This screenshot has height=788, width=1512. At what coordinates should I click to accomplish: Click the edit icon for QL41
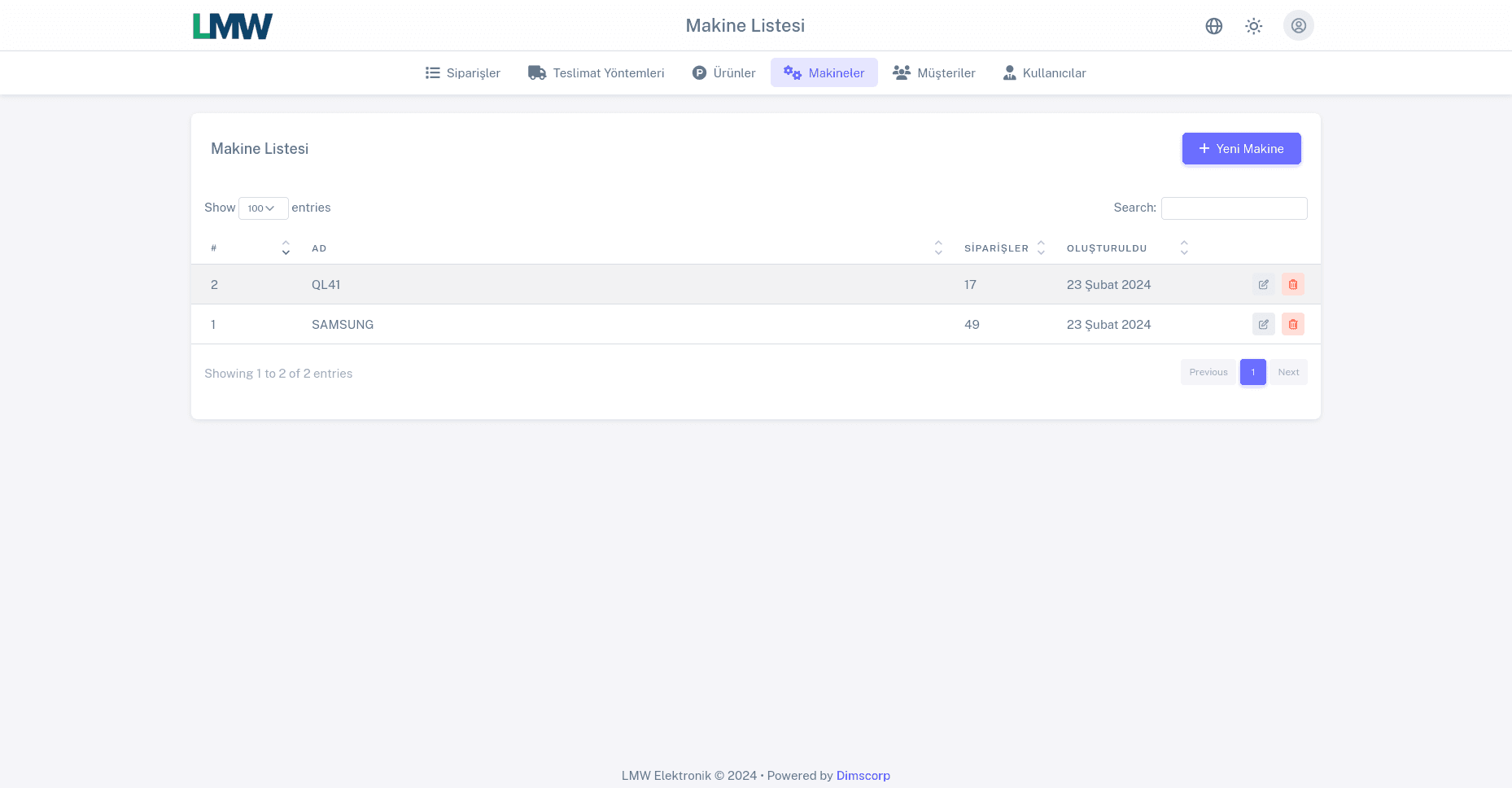1263,285
